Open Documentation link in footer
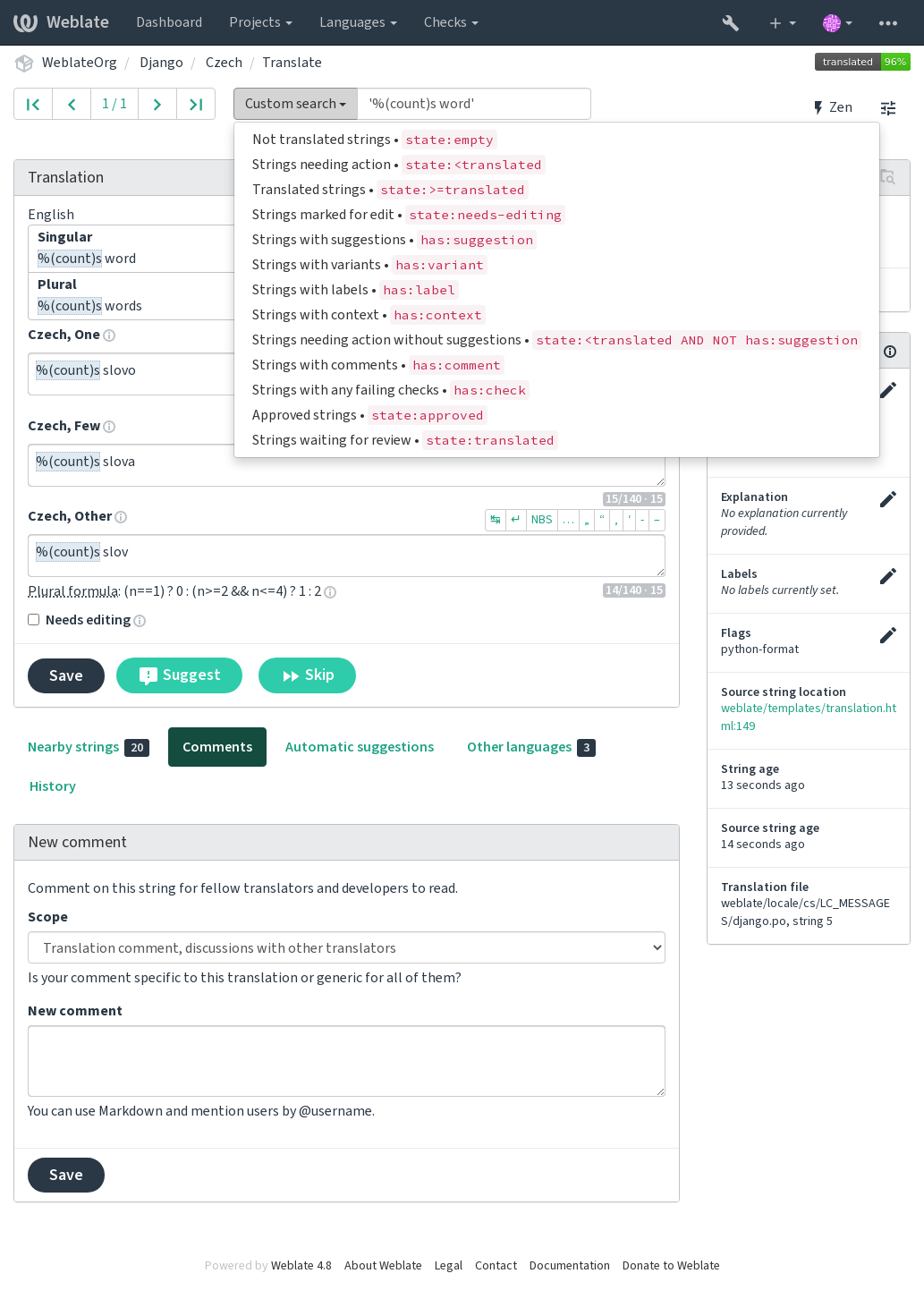This screenshot has width=924, height=1299. (570, 1265)
